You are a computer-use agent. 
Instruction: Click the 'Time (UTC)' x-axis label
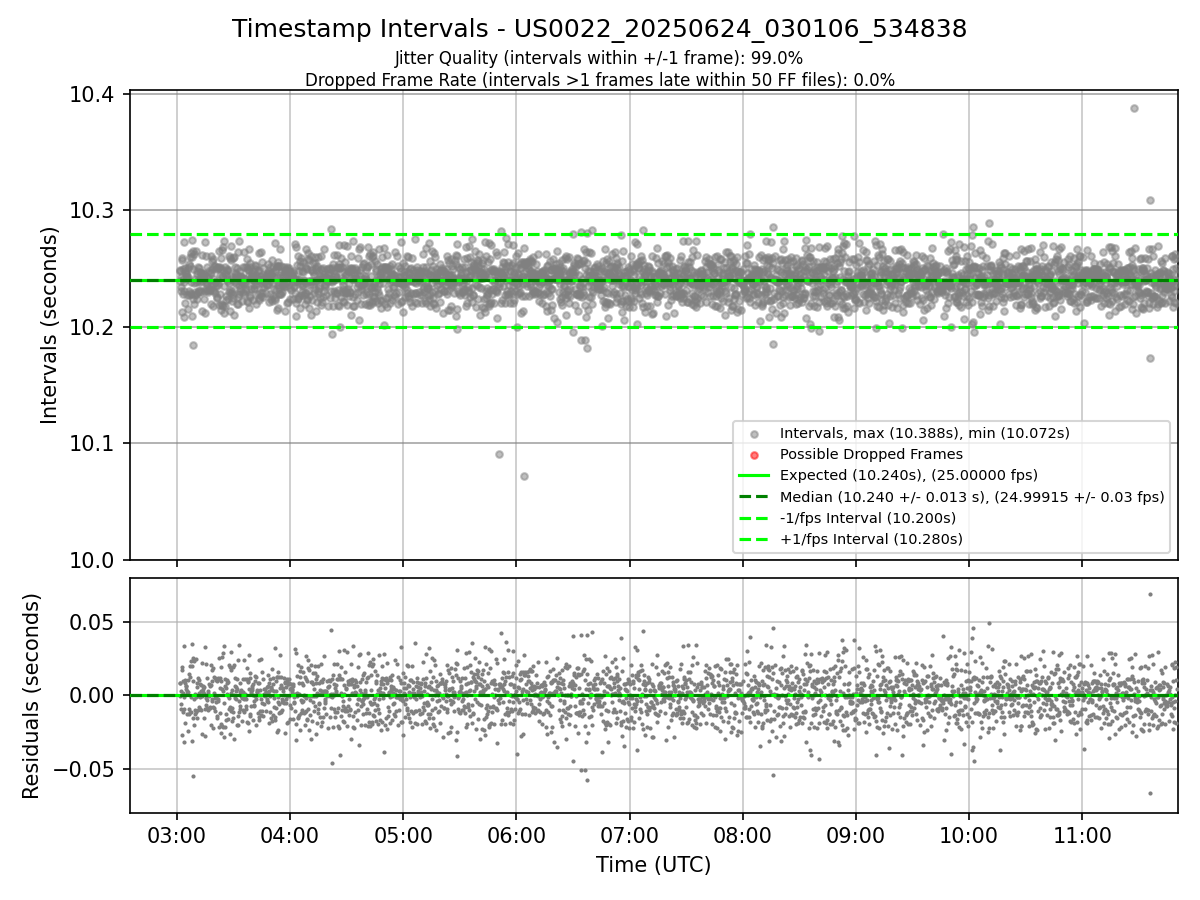653,865
